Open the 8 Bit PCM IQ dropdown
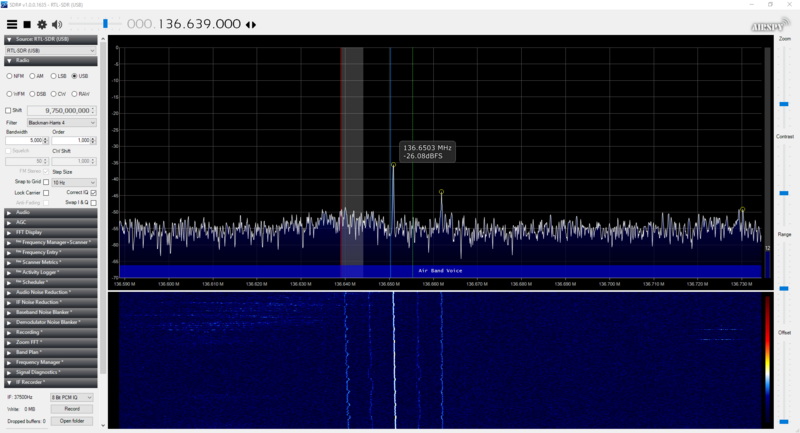This screenshot has width=800, height=433. [x=71, y=397]
